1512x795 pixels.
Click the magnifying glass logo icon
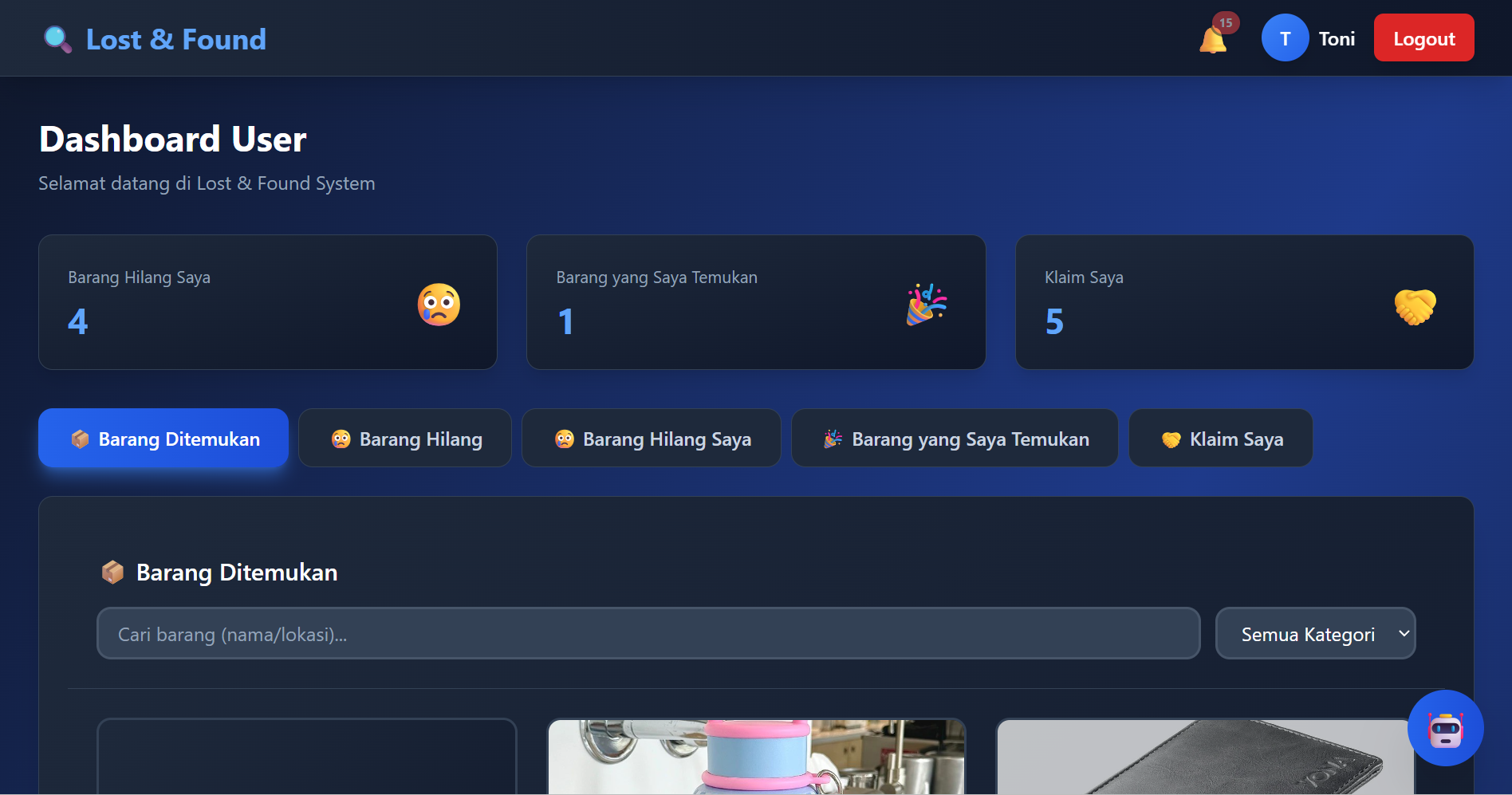57,39
